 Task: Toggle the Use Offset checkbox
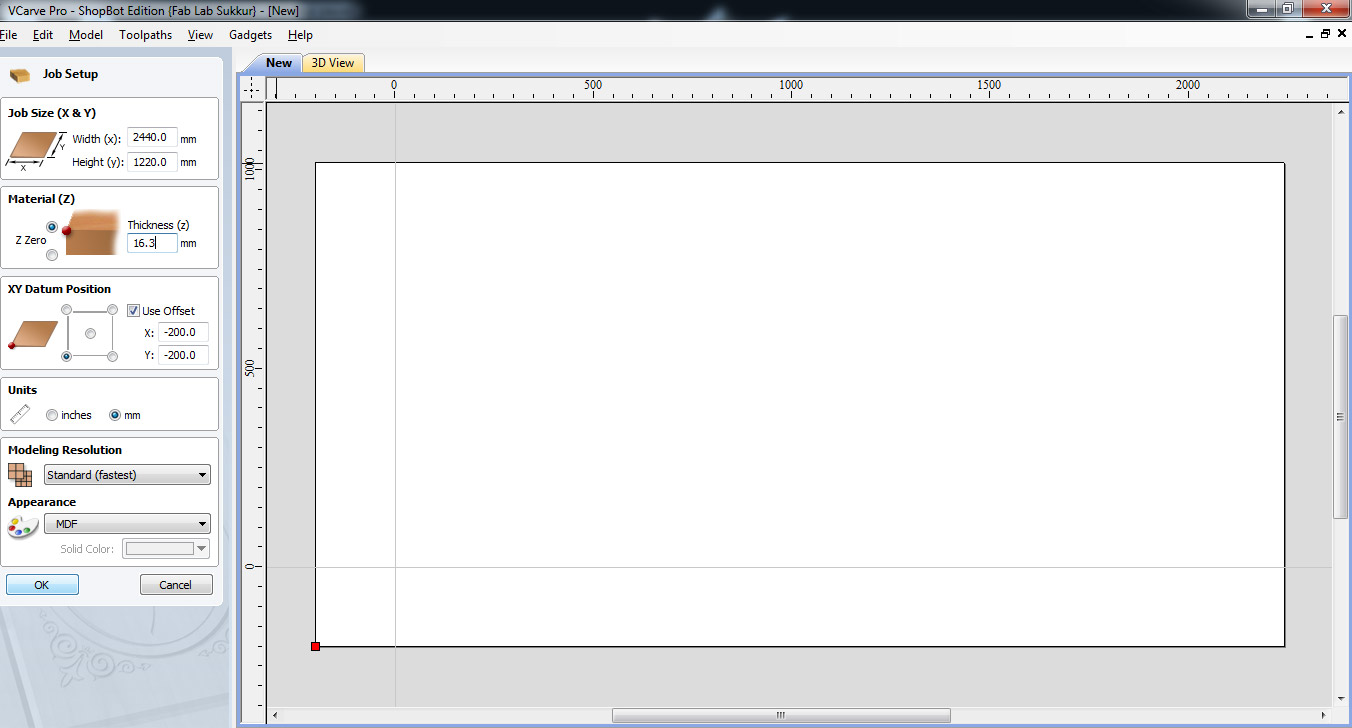point(133,311)
